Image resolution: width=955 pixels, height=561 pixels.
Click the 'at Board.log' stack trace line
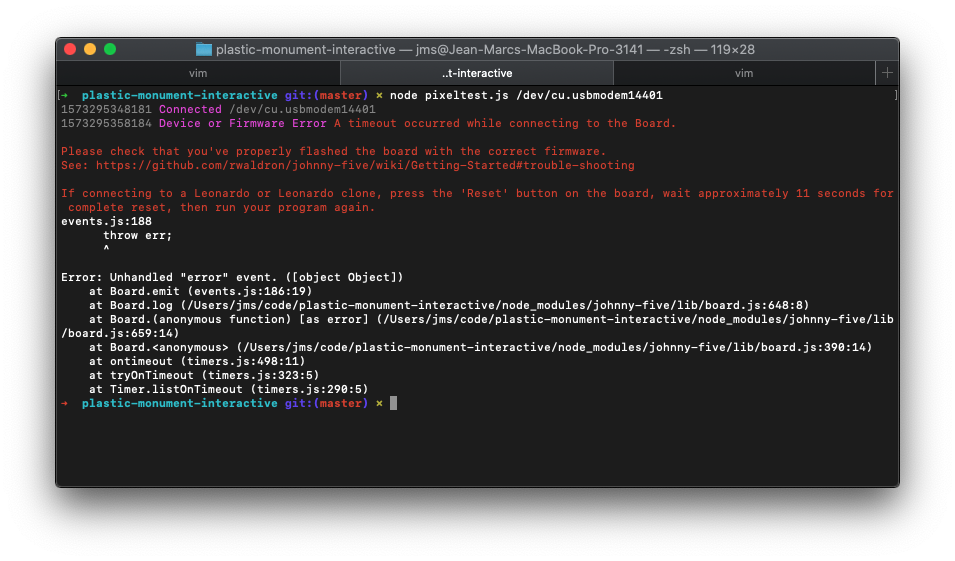449,305
